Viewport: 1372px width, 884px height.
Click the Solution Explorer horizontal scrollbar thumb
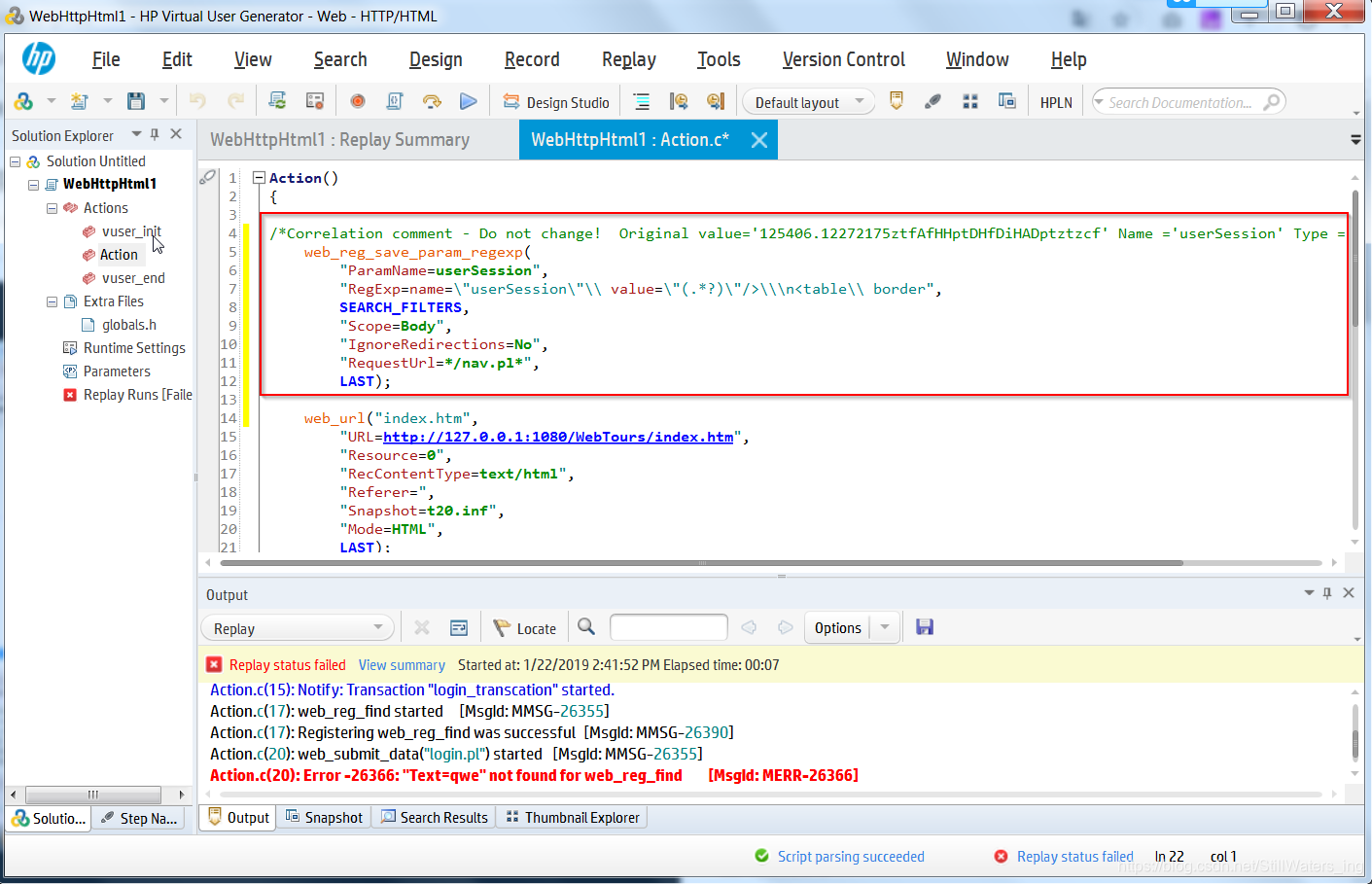click(93, 795)
